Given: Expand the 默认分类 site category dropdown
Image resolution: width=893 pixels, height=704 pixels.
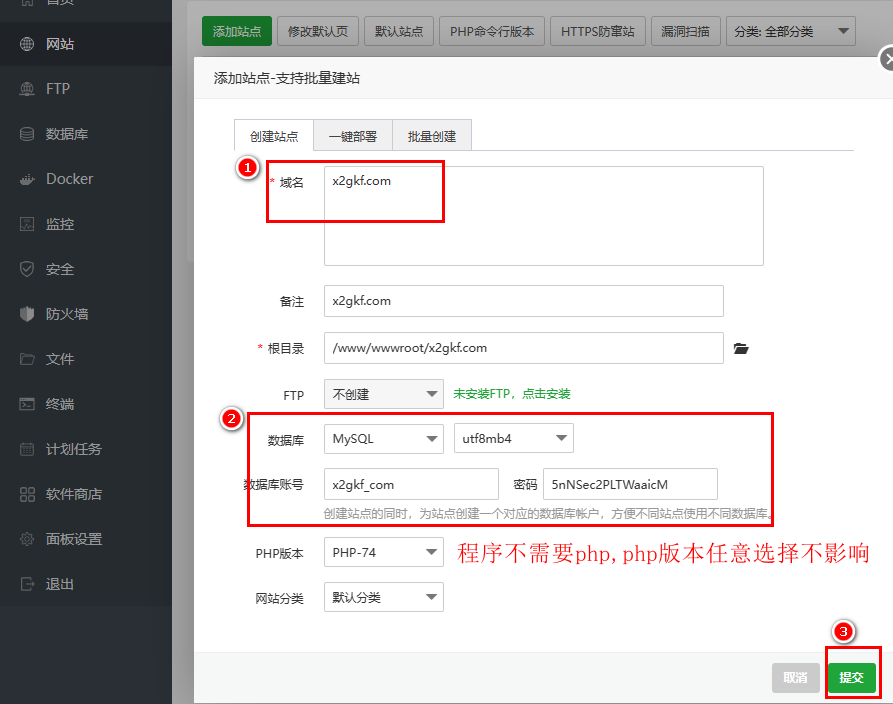Looking at the screenshot, I should click(x=383, y=598).
